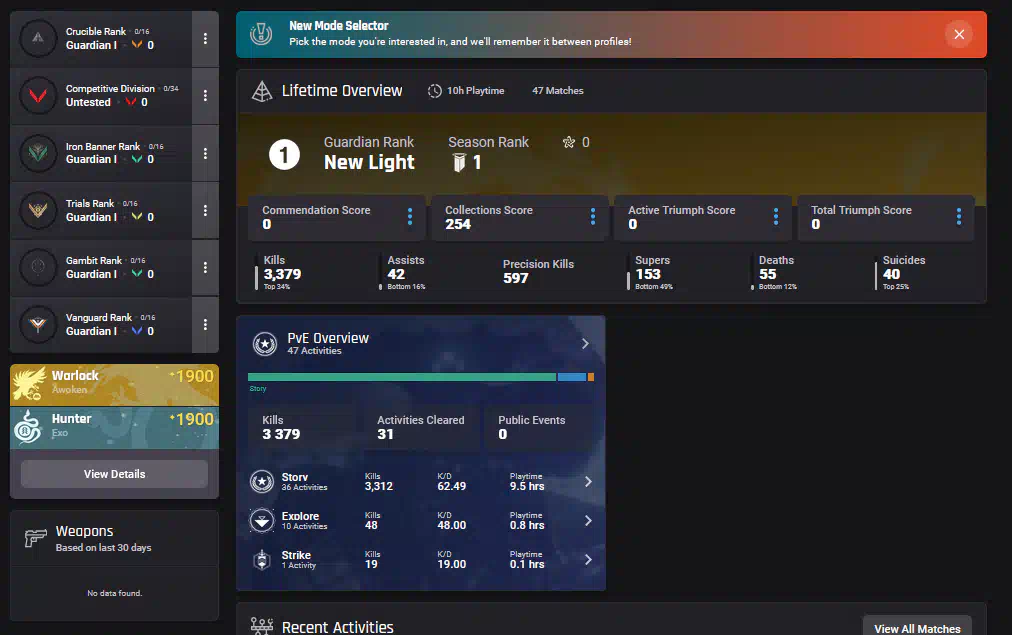This screenshot has height=635, width=1012.
Task: Open the Story activities link
Action: coord(304,481)
